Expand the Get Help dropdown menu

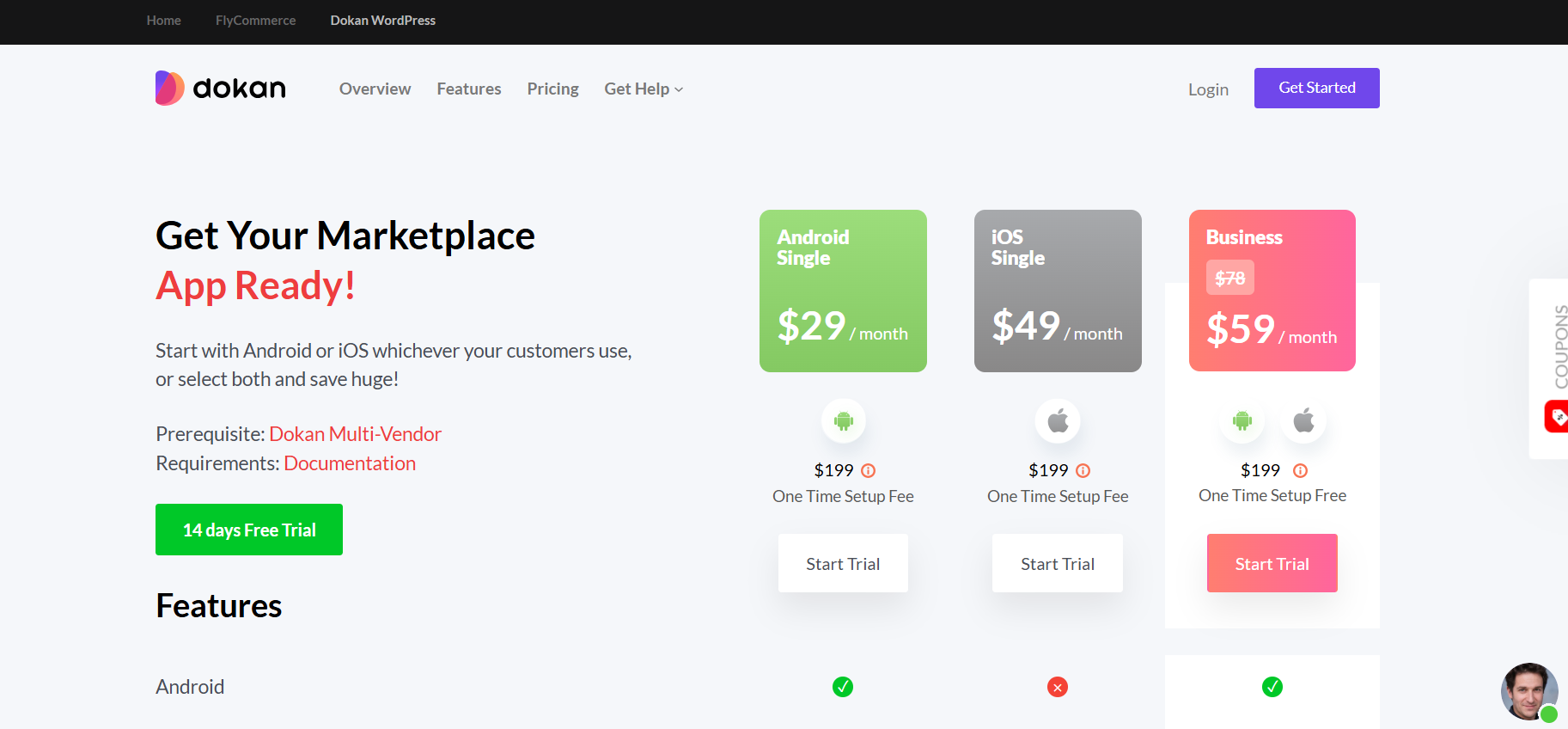click(x=644, y=89)
